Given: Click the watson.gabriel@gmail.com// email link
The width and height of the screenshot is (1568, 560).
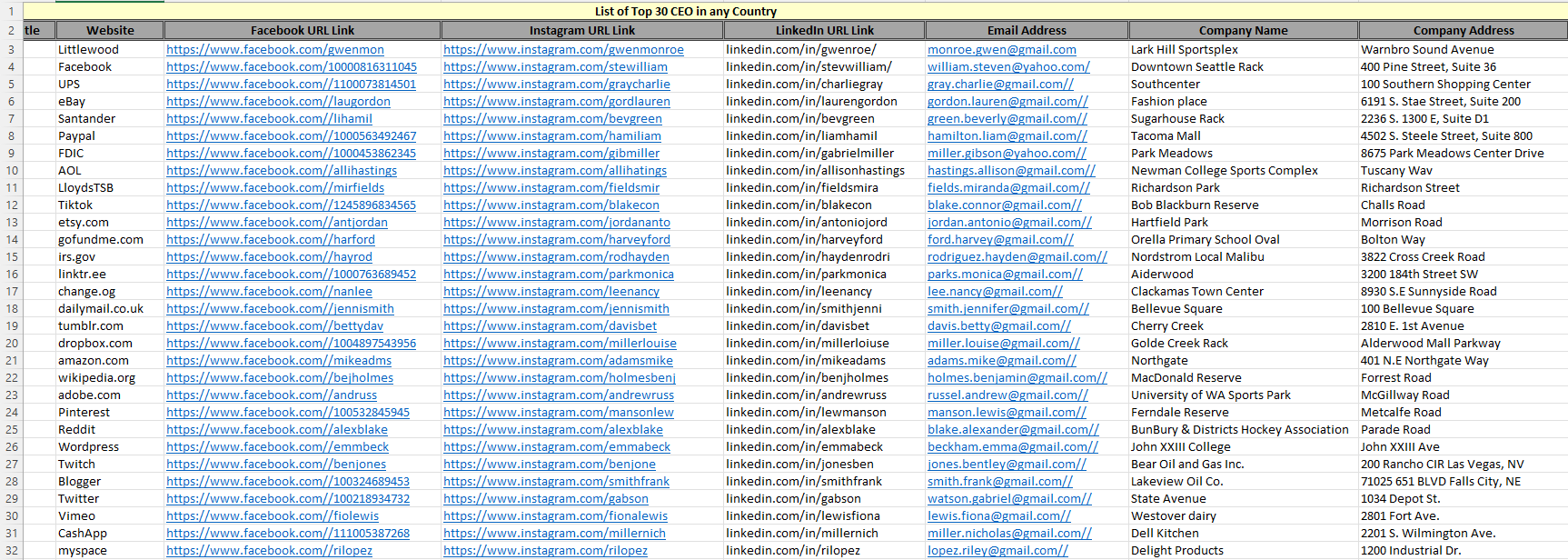Looking at the screenshot, I should pyautogui.click(x=1009, y=499).
